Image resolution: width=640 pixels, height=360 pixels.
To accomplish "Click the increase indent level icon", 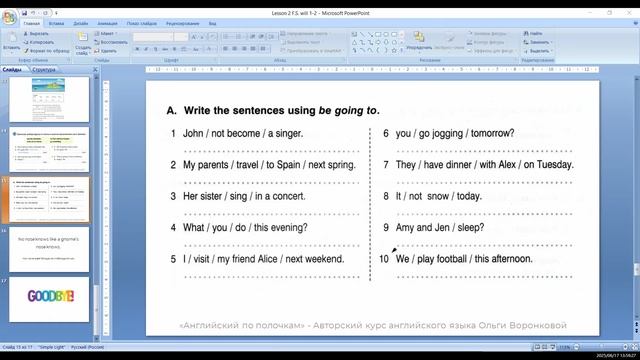I will [x=262, y=37].
